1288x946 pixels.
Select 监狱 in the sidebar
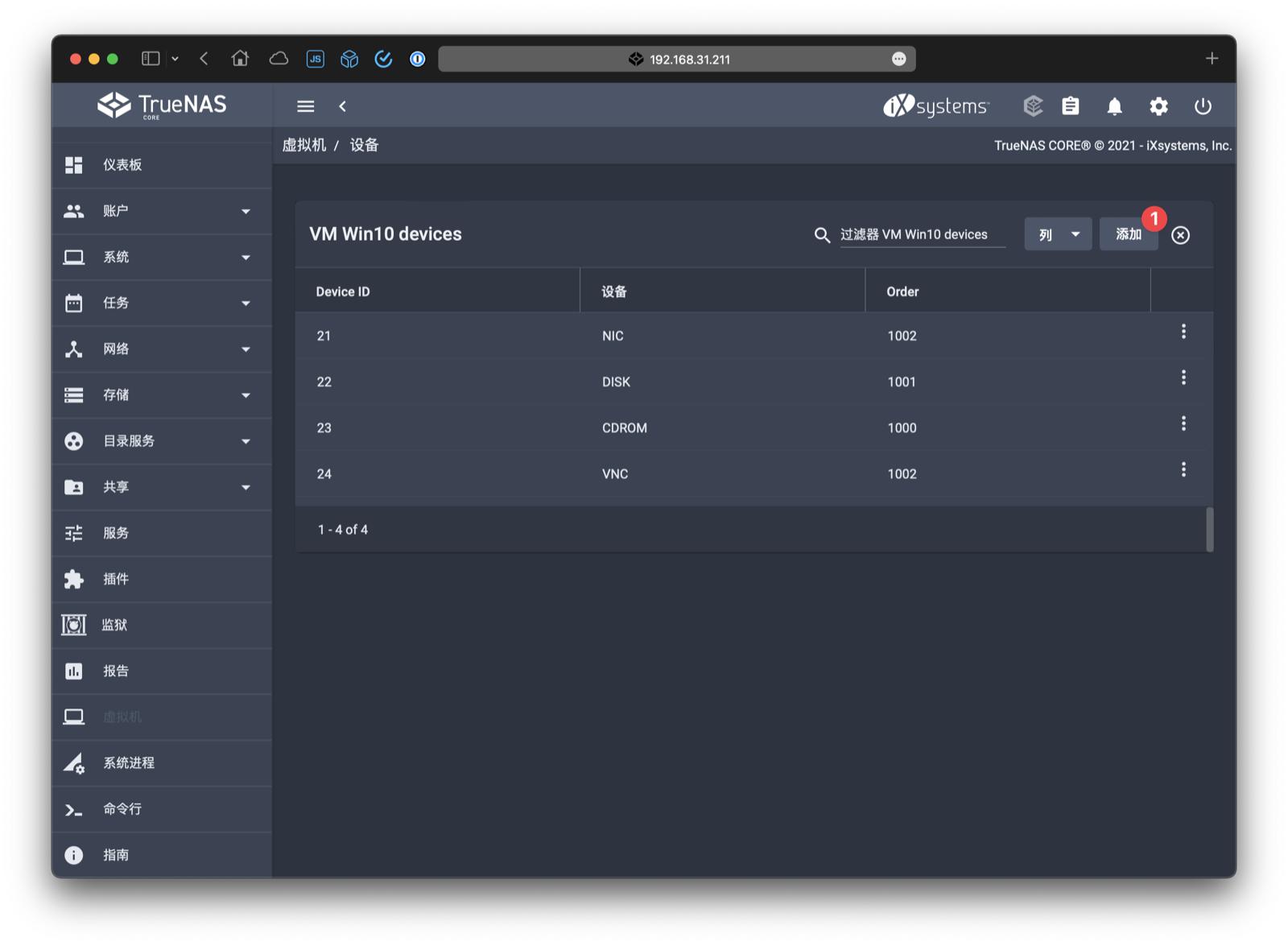pyautogui.click(x=114, y=625)
